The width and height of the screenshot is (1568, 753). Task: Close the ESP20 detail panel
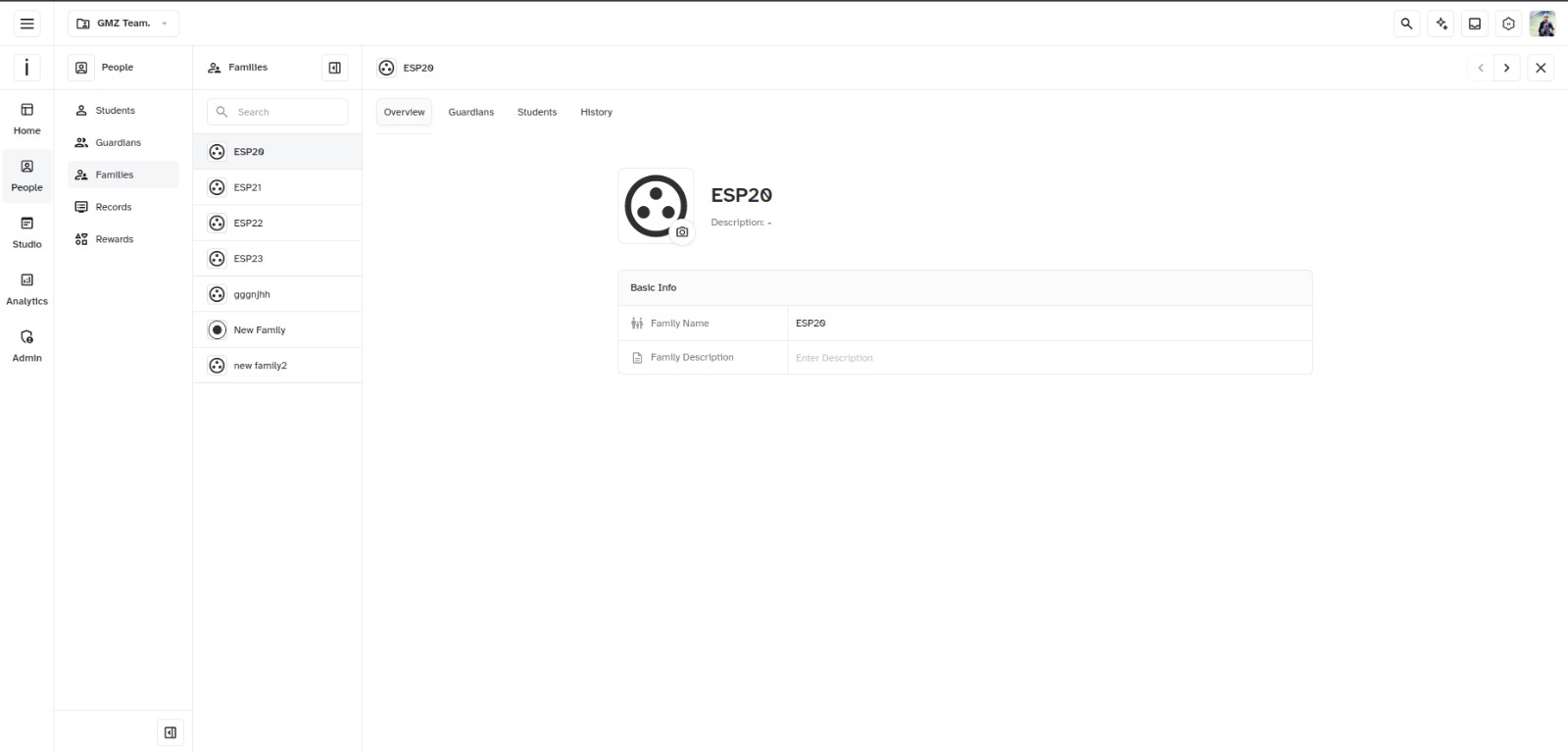1541,68
